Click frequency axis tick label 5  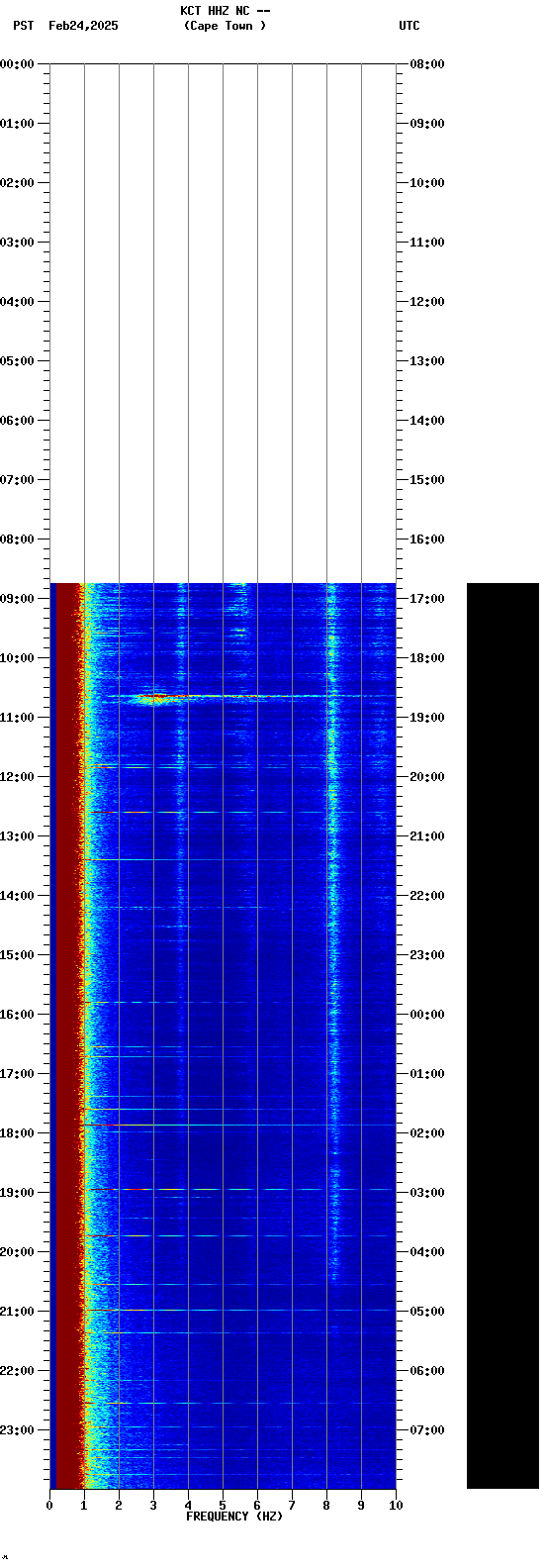[223, 1506]
